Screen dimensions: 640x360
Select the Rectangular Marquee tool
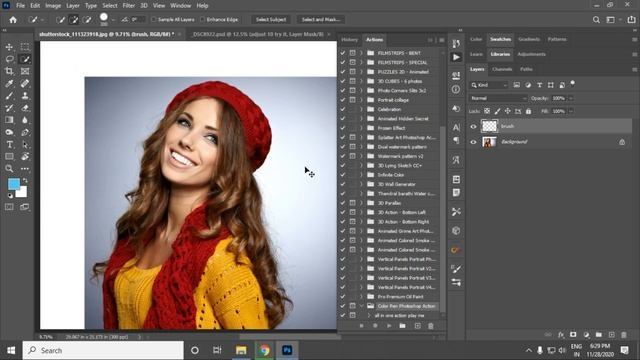(x=25, y=47)
